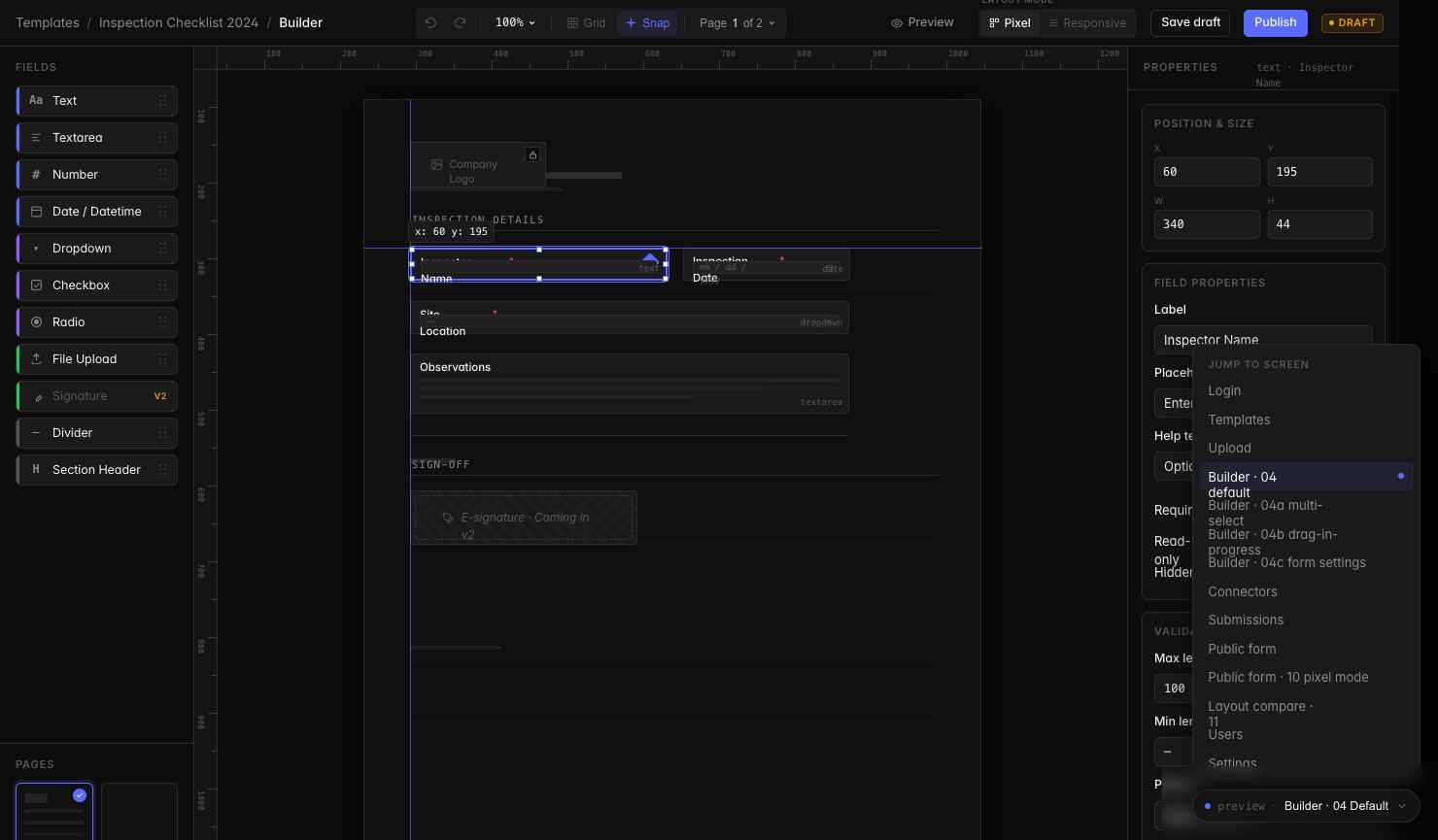
Task: Select the second blank page thumbnail
Action: click(x=139, y=812)
